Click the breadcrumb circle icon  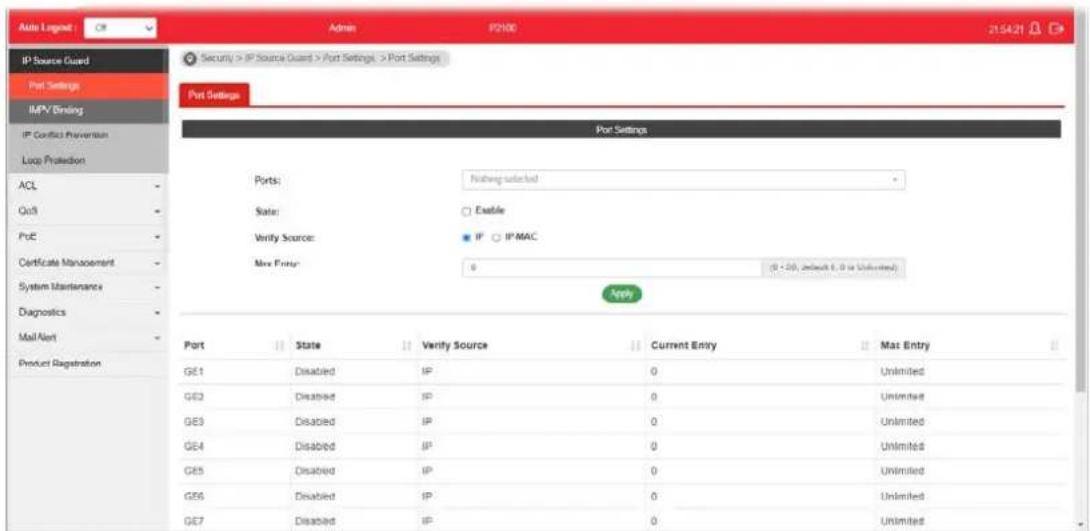point(190,58)
